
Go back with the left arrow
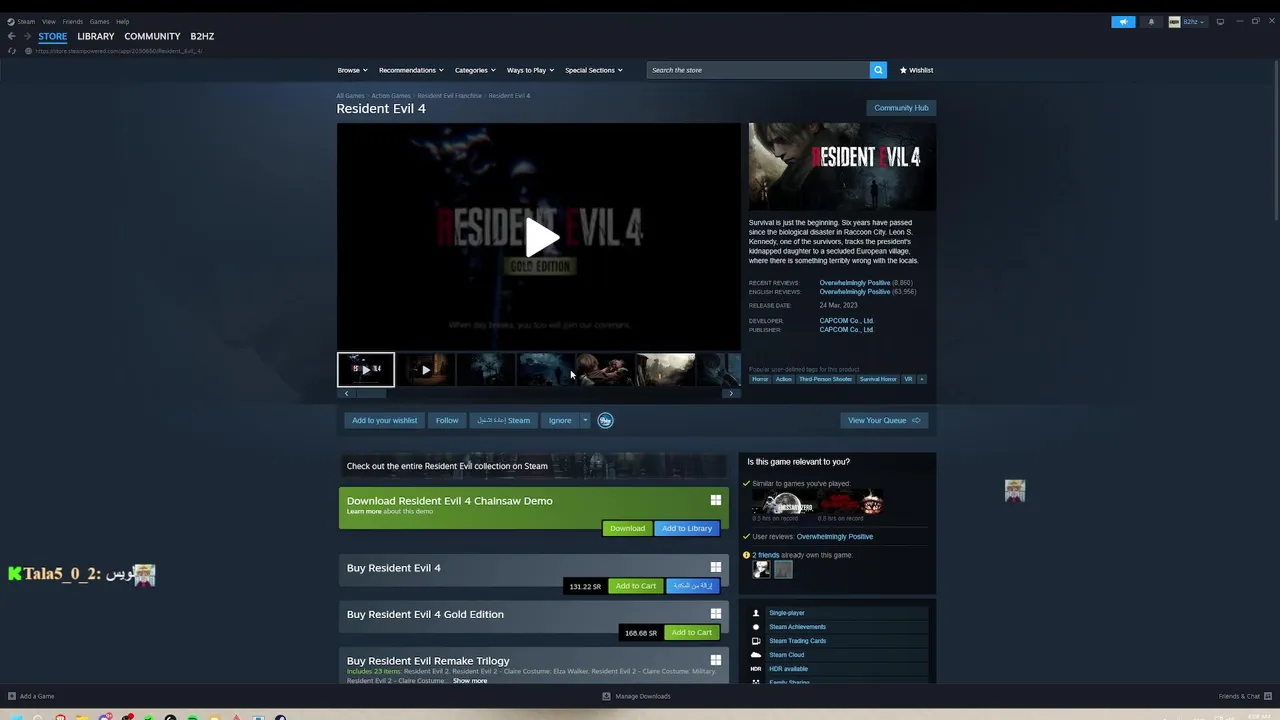tap(12, 36)
